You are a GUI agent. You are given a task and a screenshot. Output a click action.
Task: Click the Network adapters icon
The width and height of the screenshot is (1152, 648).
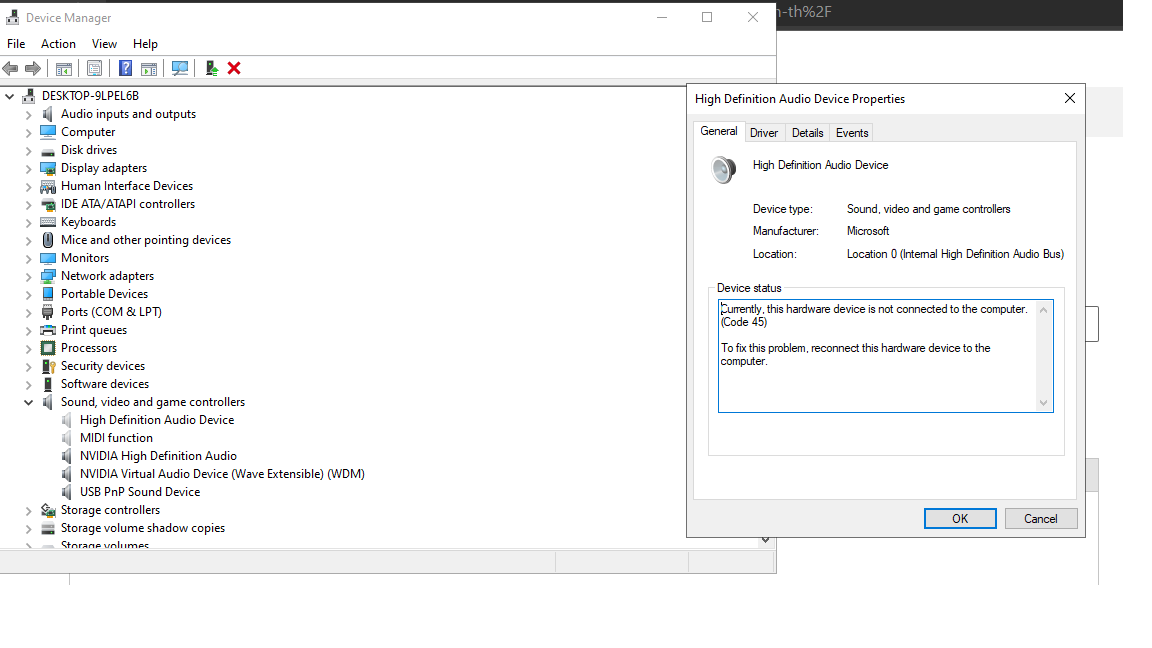point(48,276)
